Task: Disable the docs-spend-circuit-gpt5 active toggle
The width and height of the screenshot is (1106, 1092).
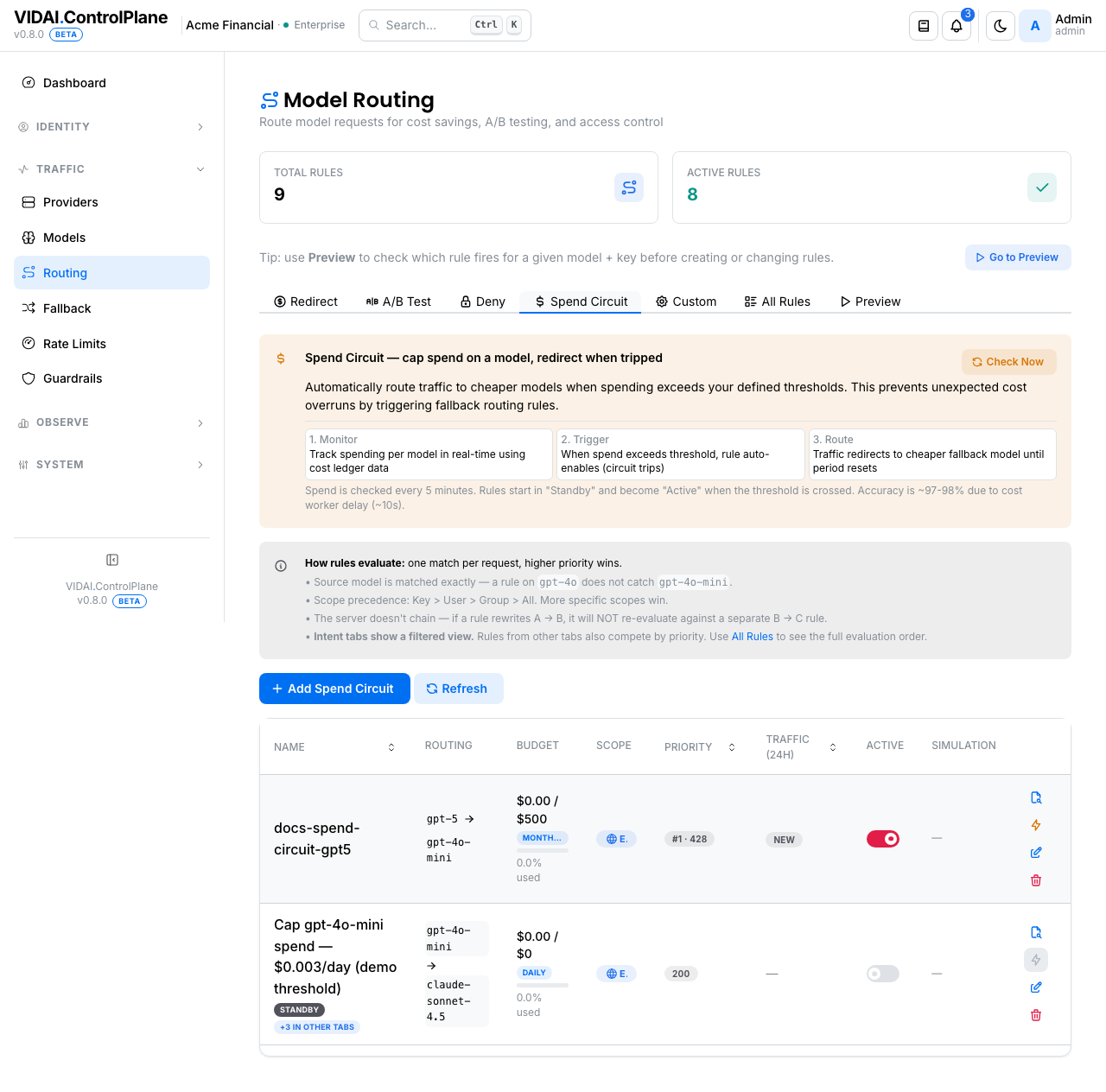Action: tap(883, 839)
